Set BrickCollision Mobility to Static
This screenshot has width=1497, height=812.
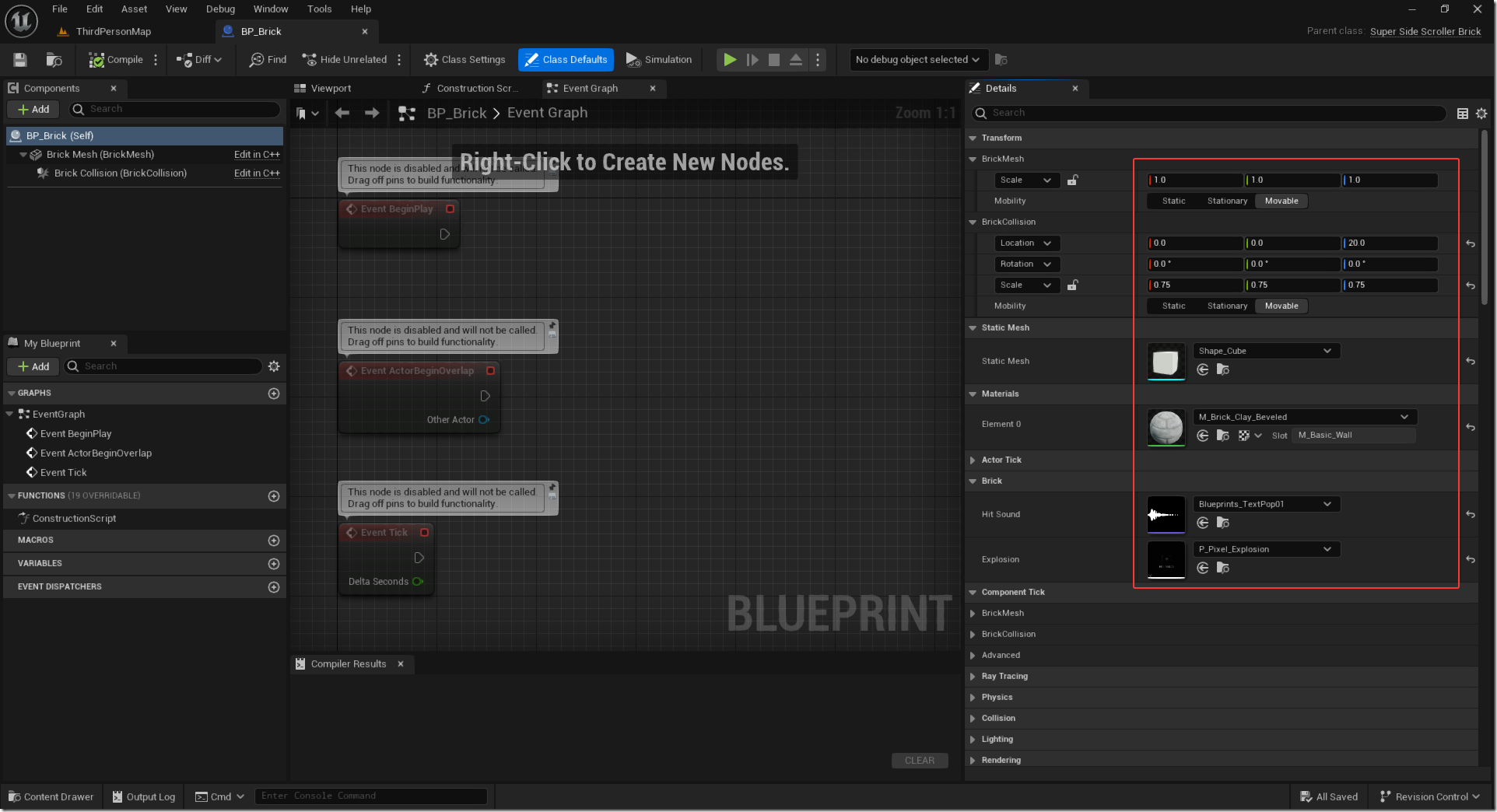[1173, 306]
